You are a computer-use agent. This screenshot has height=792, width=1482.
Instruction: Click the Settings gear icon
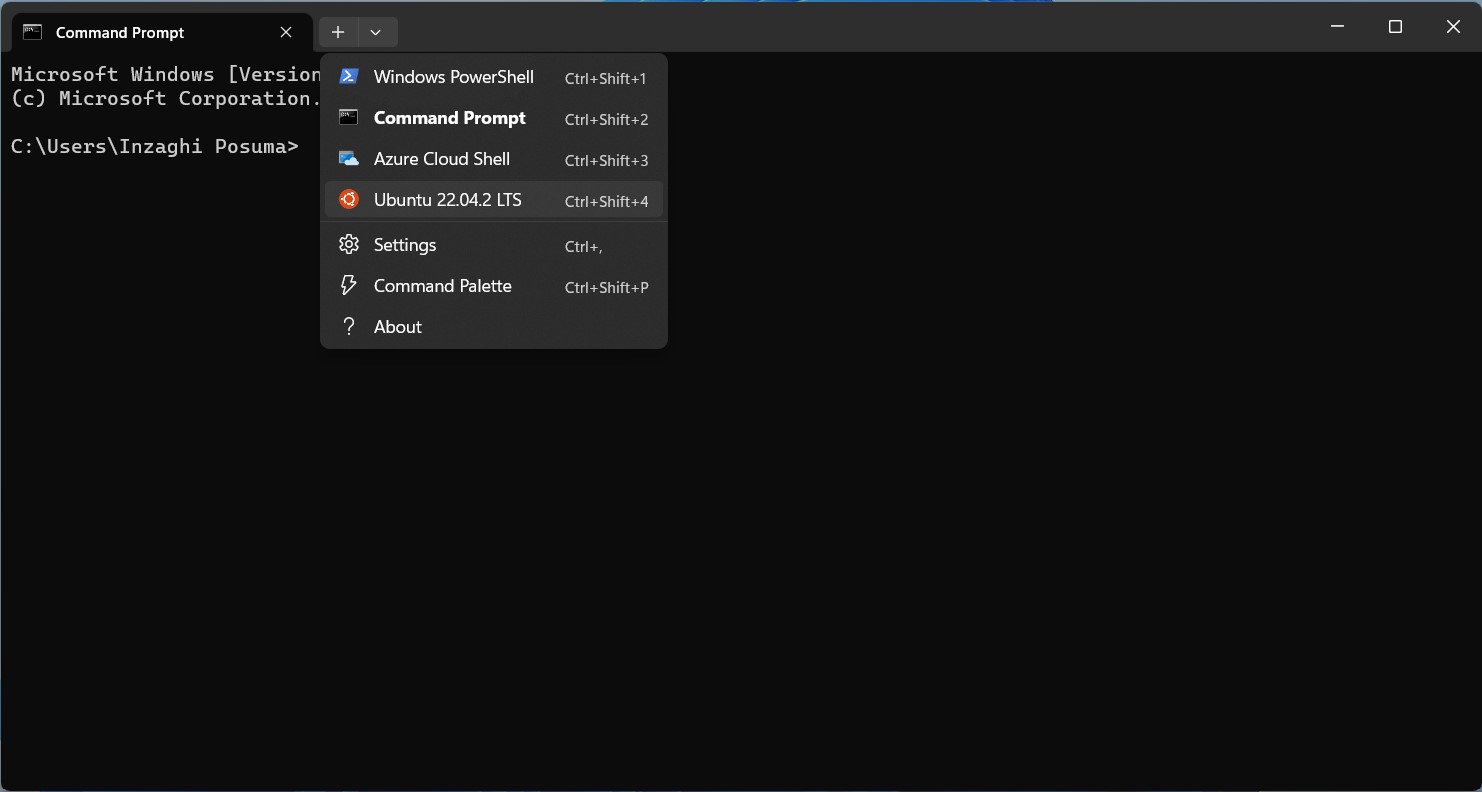[348, 245]
